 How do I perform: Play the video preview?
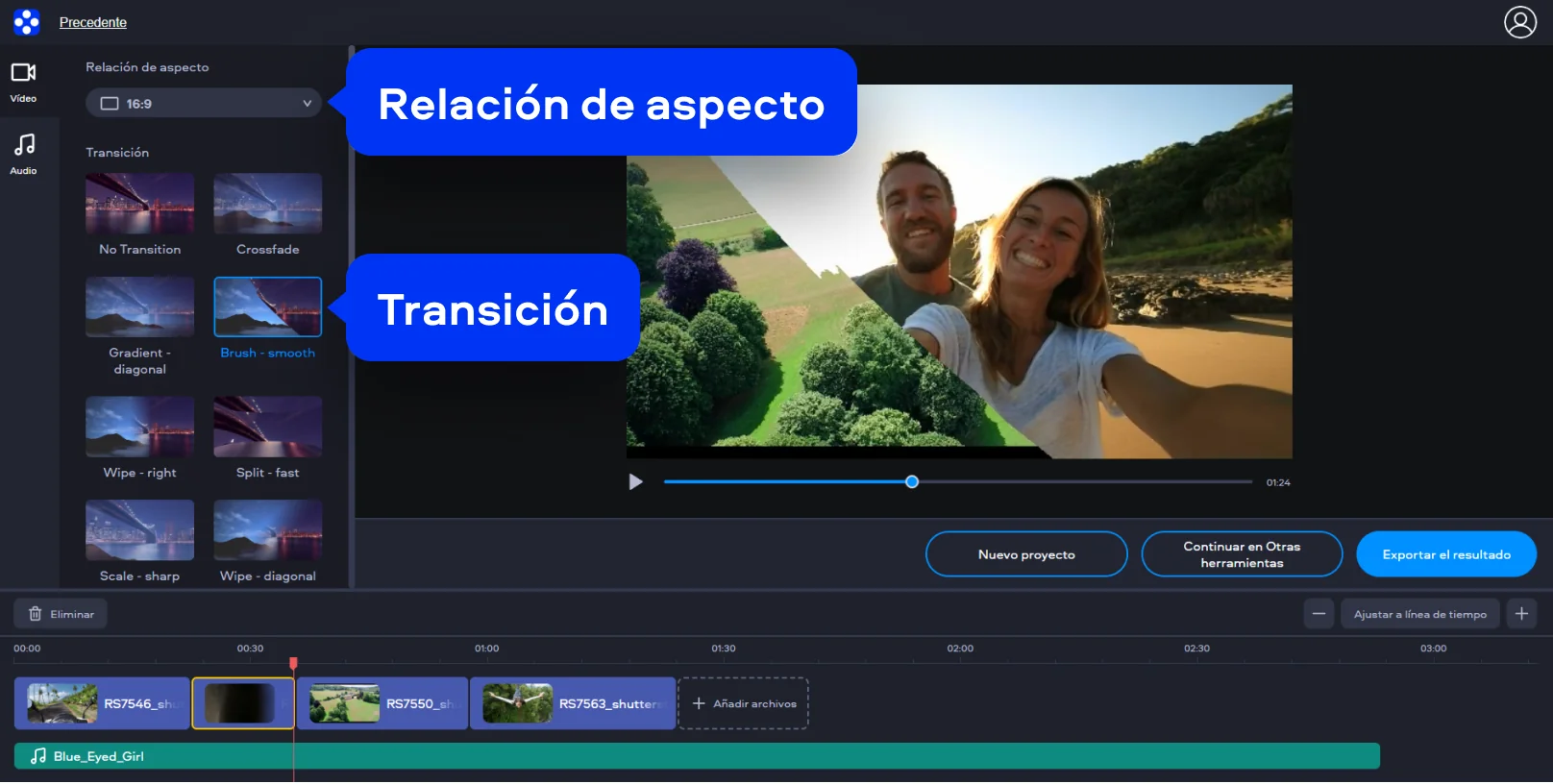(x=635, y=482)
